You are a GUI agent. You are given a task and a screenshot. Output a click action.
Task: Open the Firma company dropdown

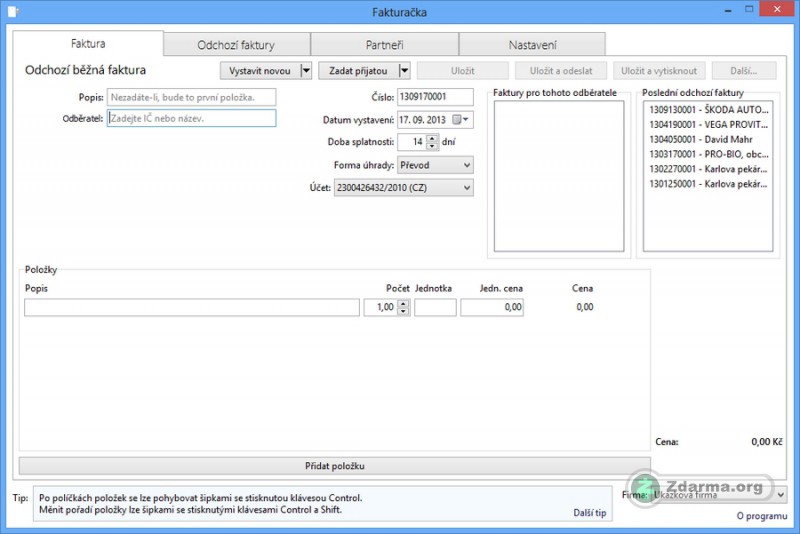(718, 495)
